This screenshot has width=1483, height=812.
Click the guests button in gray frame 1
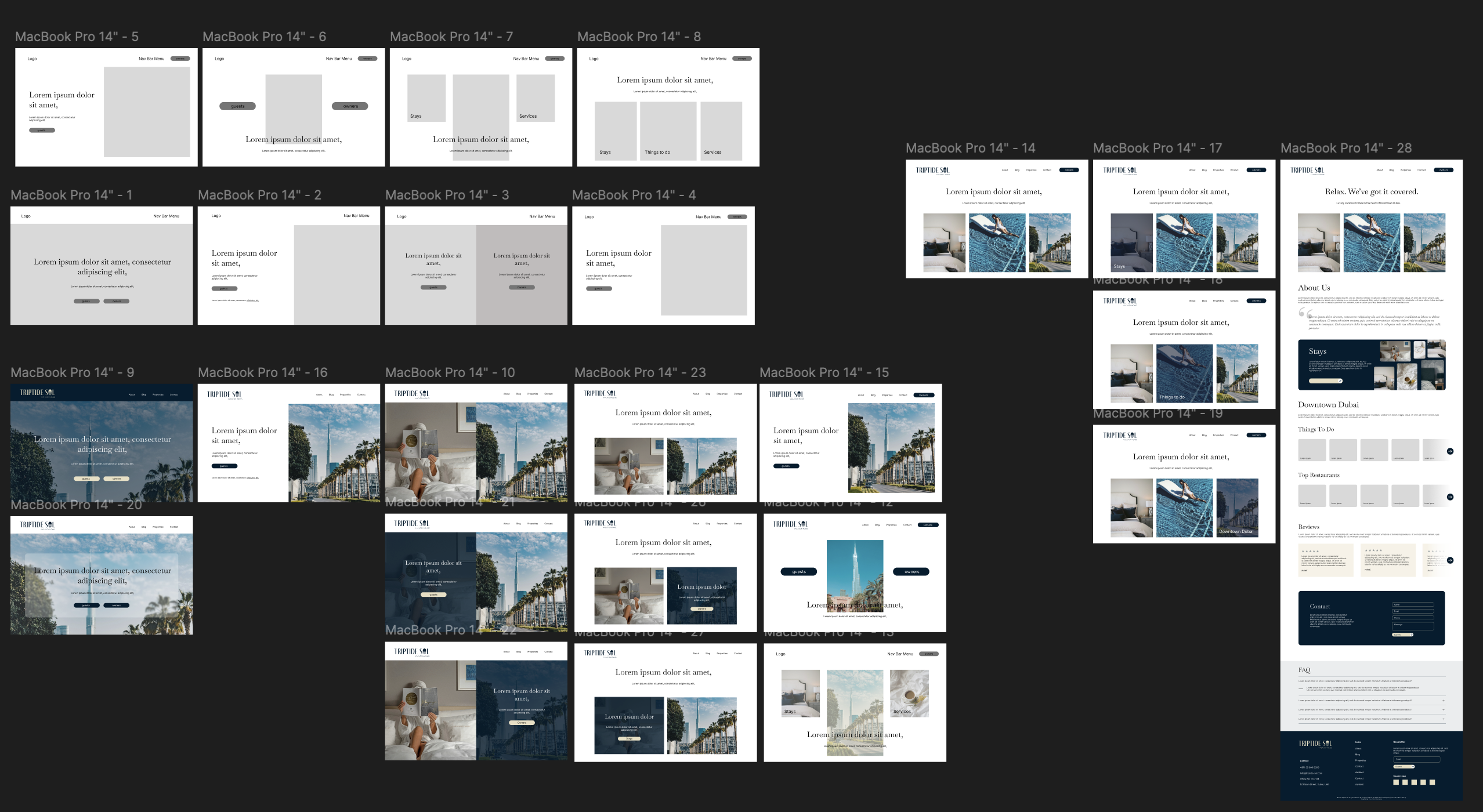point(86,301)
